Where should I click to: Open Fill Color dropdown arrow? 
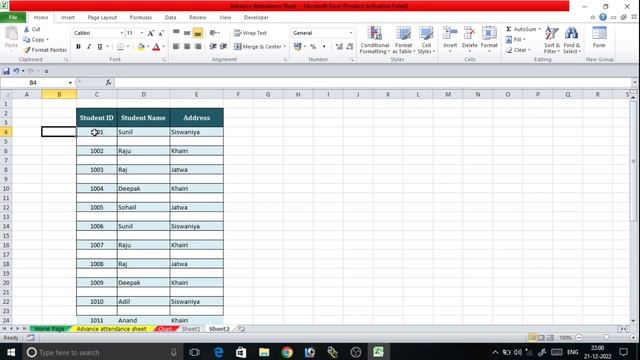[x=148, y=47]
